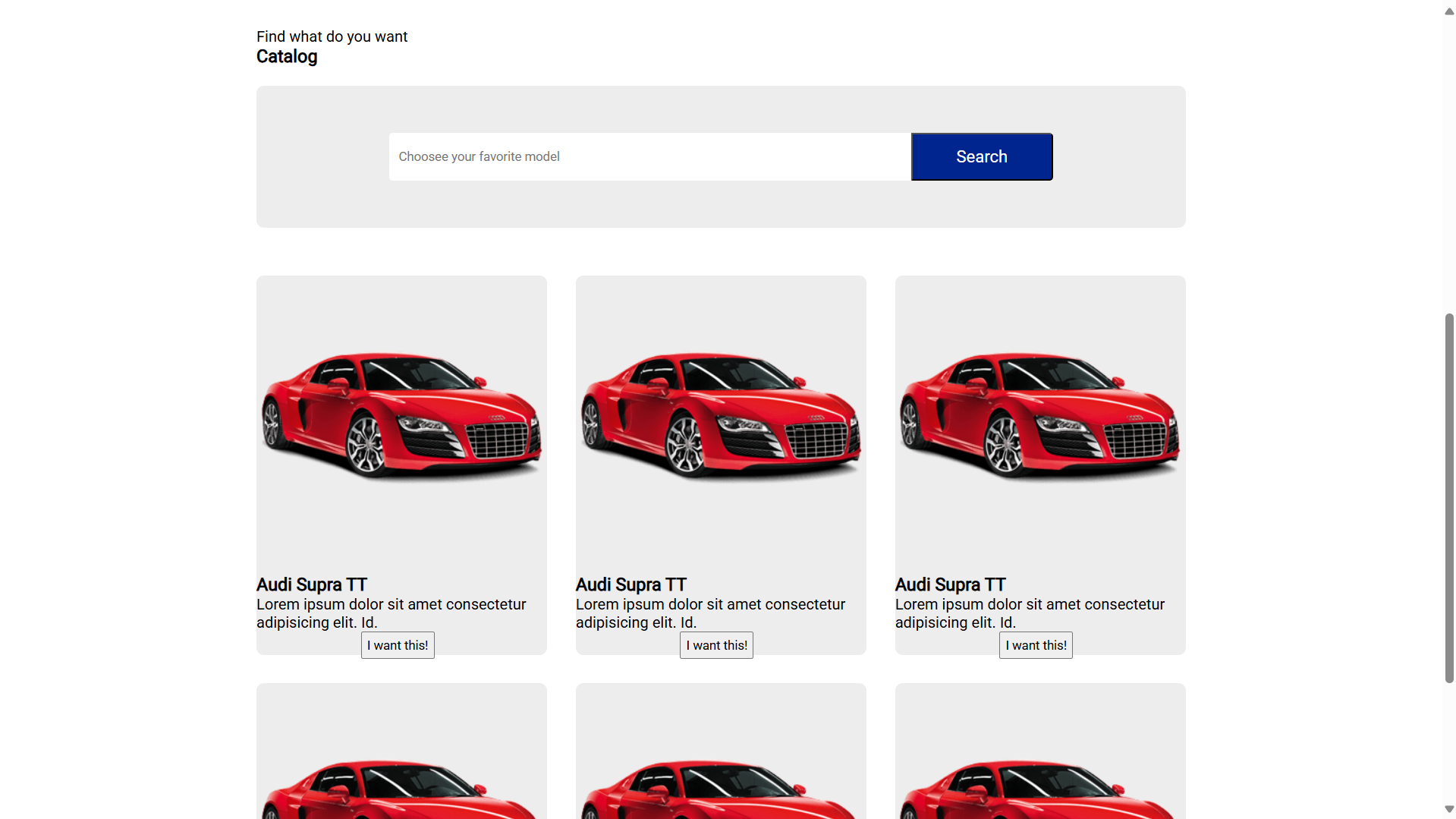Click the Lorem ipsum description on first card
1456x819 pixels.
click(x=392, y=613)
